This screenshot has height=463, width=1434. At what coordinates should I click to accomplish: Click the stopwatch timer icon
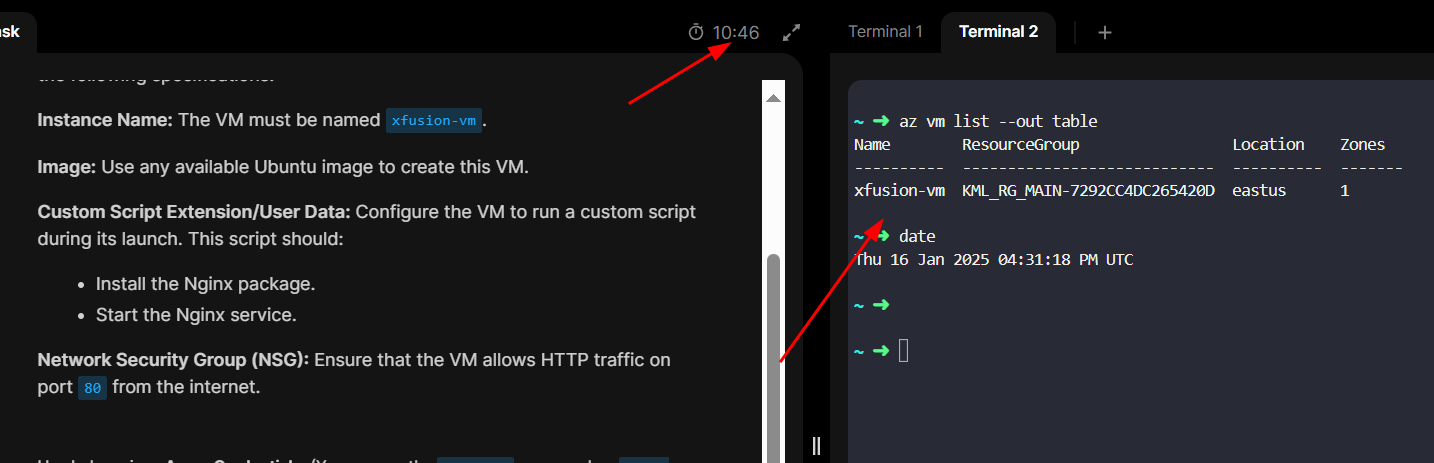click(696, 33)
